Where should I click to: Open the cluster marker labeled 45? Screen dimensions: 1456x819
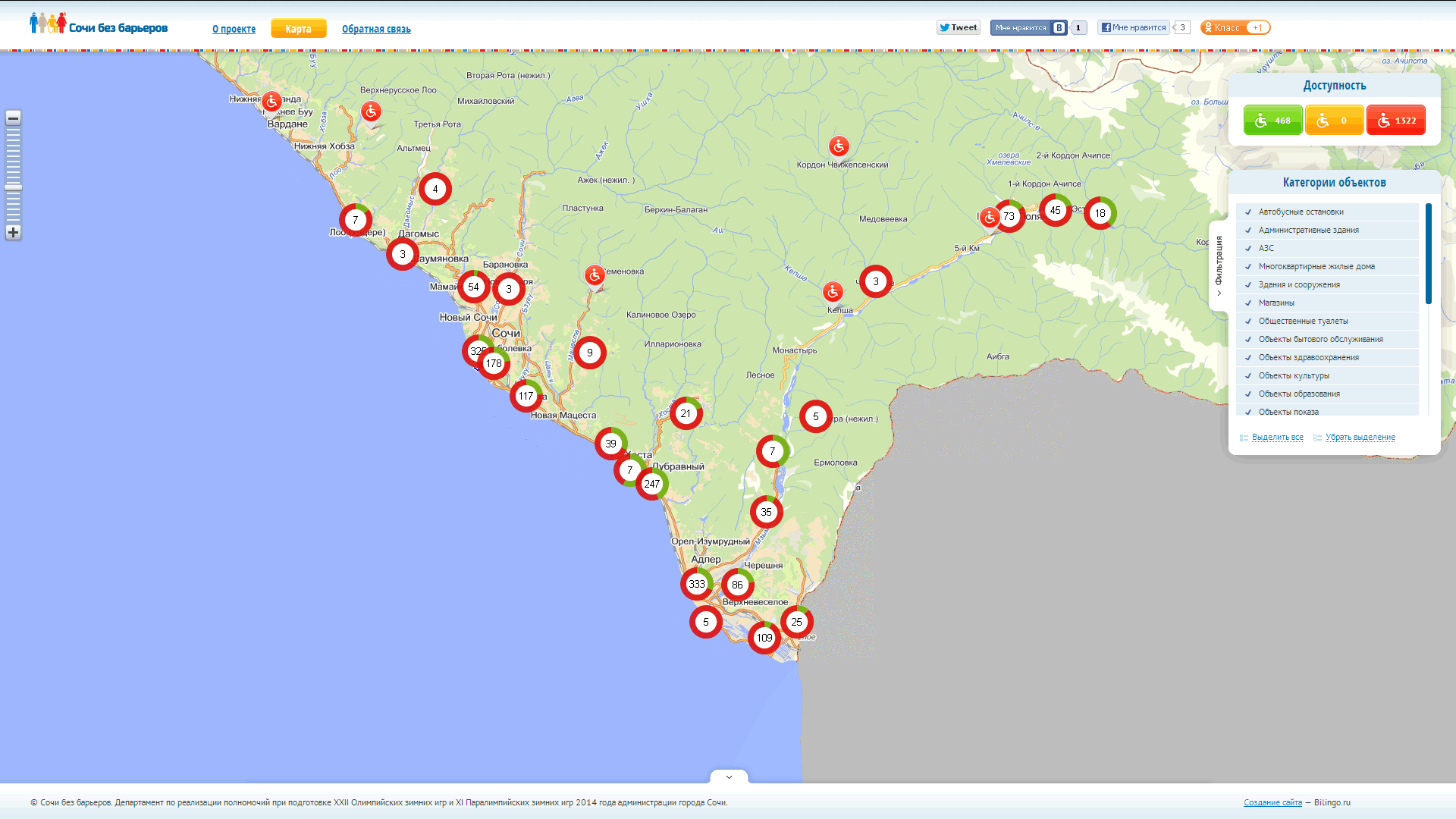1056,210
